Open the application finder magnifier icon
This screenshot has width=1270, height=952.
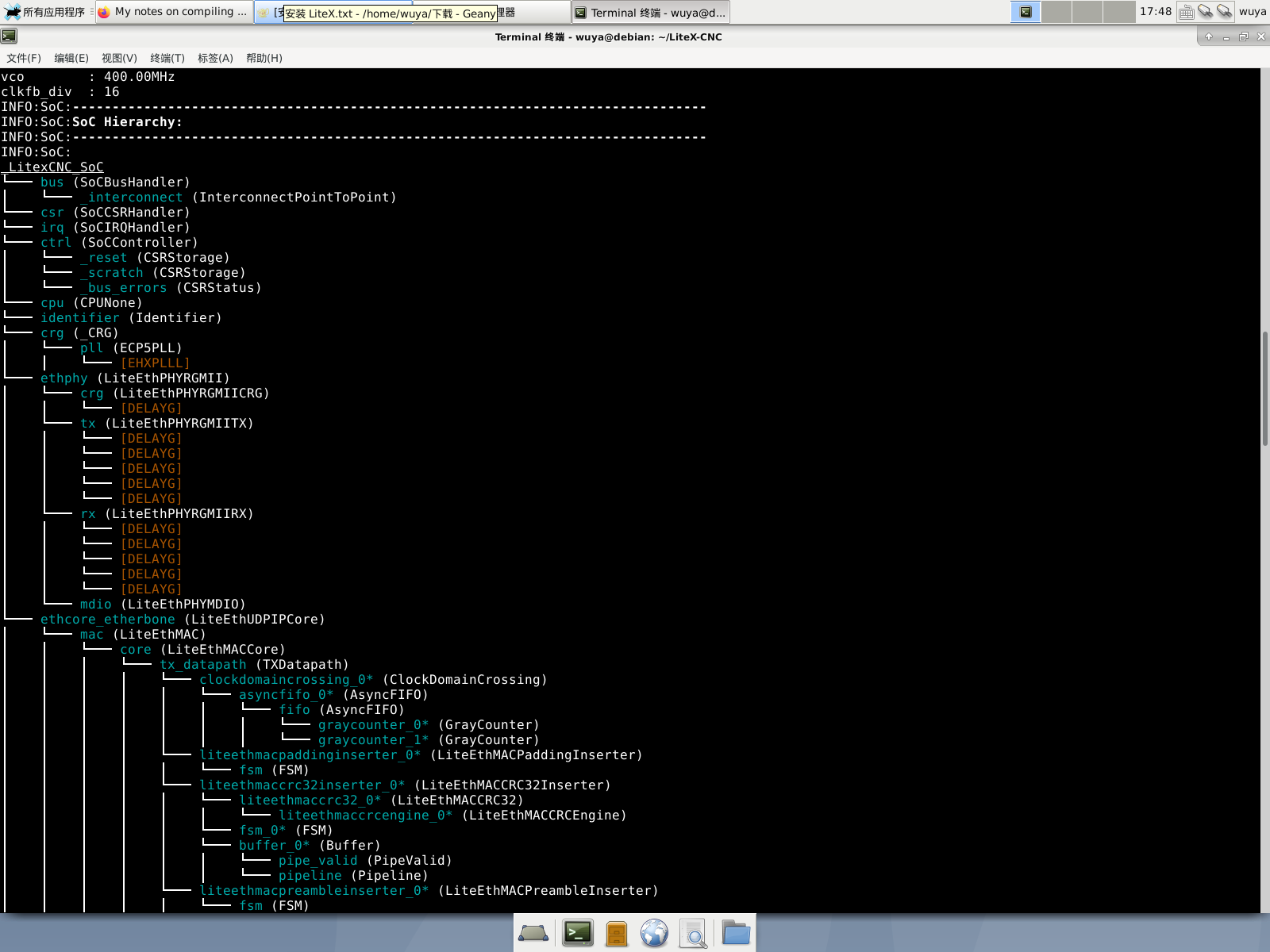[x=694, y=934]
